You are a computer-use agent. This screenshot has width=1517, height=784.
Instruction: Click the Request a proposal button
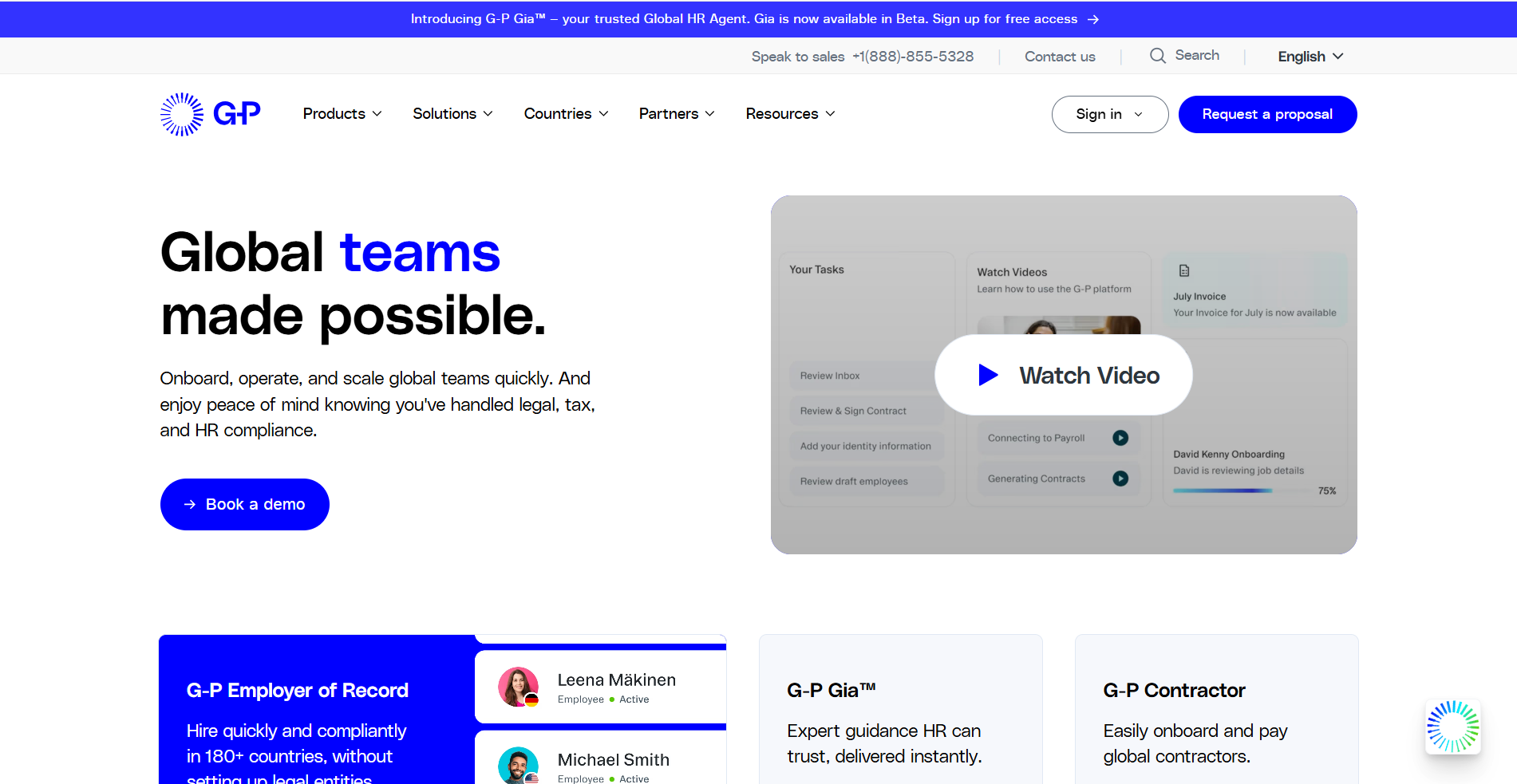coord(1267,114)
